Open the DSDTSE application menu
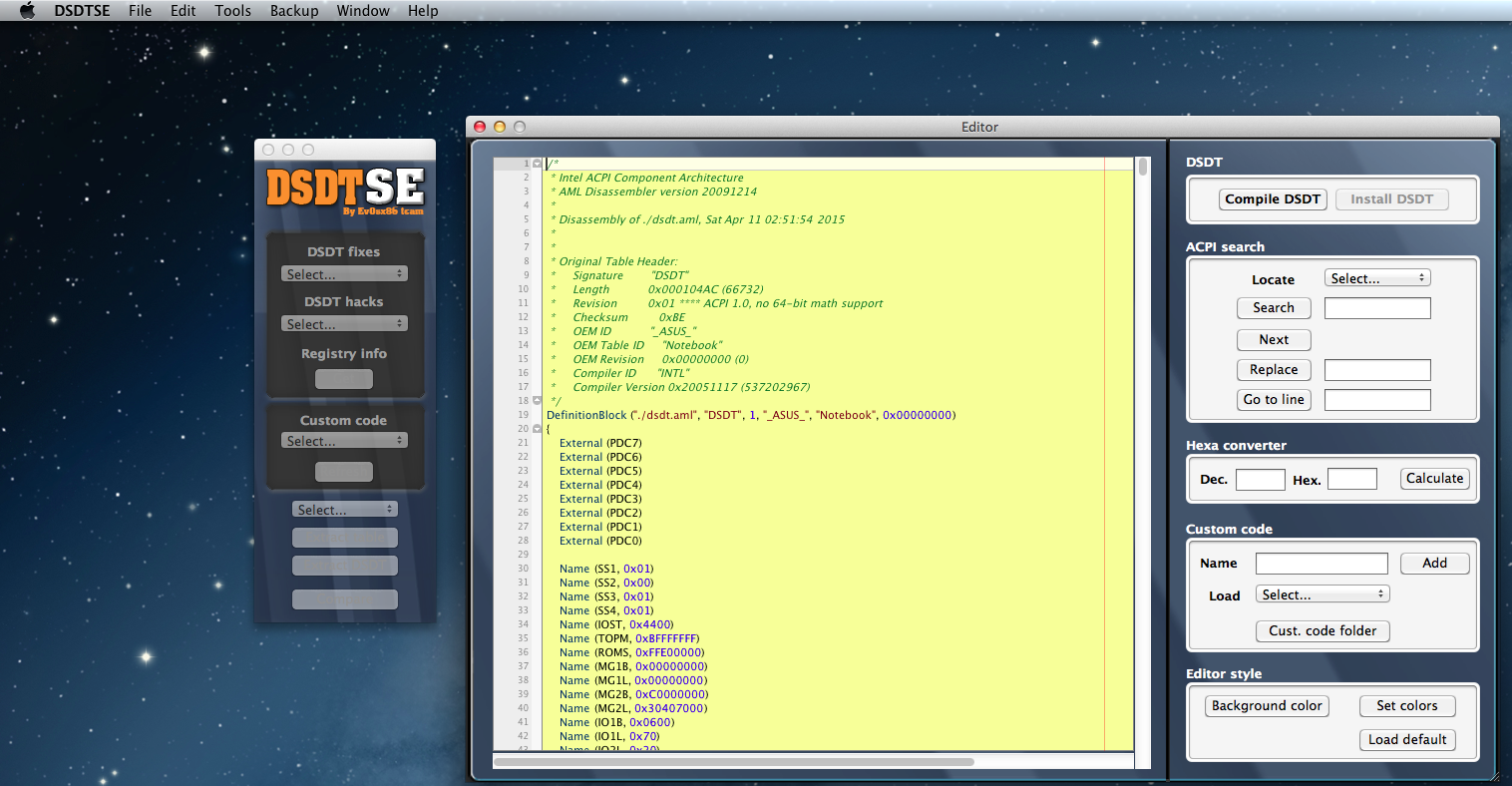 pos(82,10)
